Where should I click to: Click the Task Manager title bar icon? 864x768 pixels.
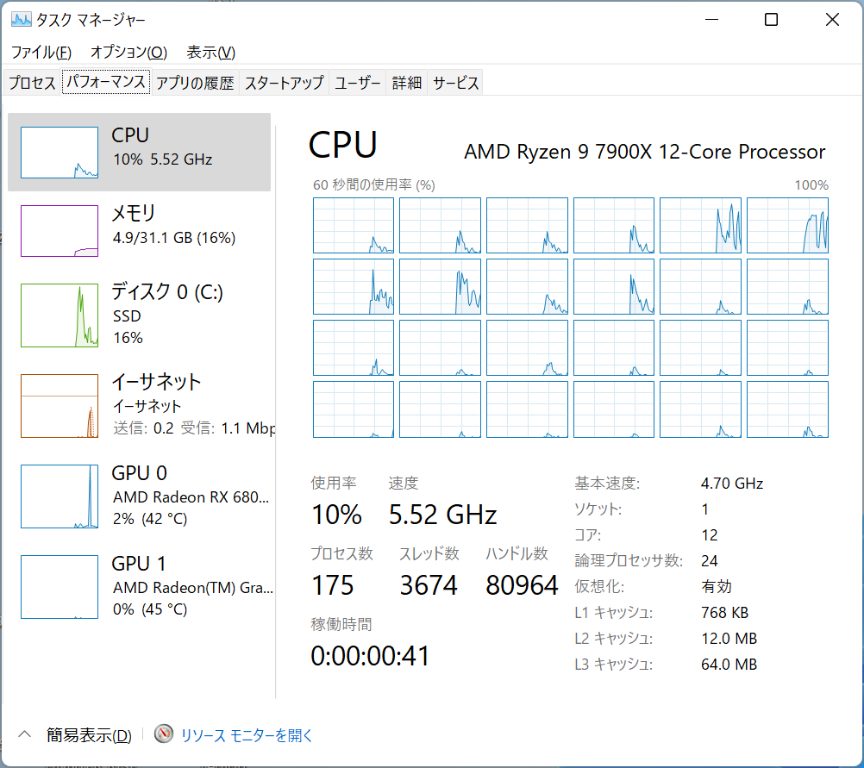coord(21,20)
